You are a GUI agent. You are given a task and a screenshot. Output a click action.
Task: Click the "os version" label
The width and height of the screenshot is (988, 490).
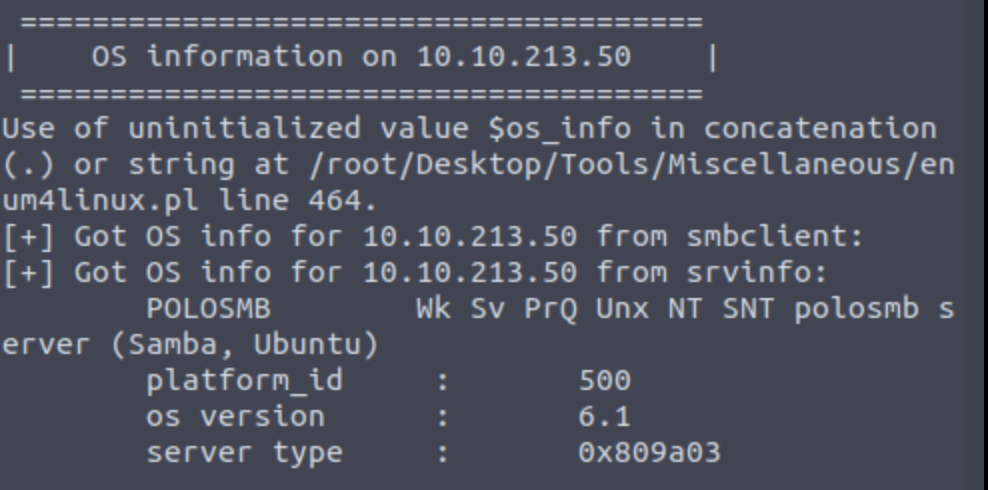[234, 416]
